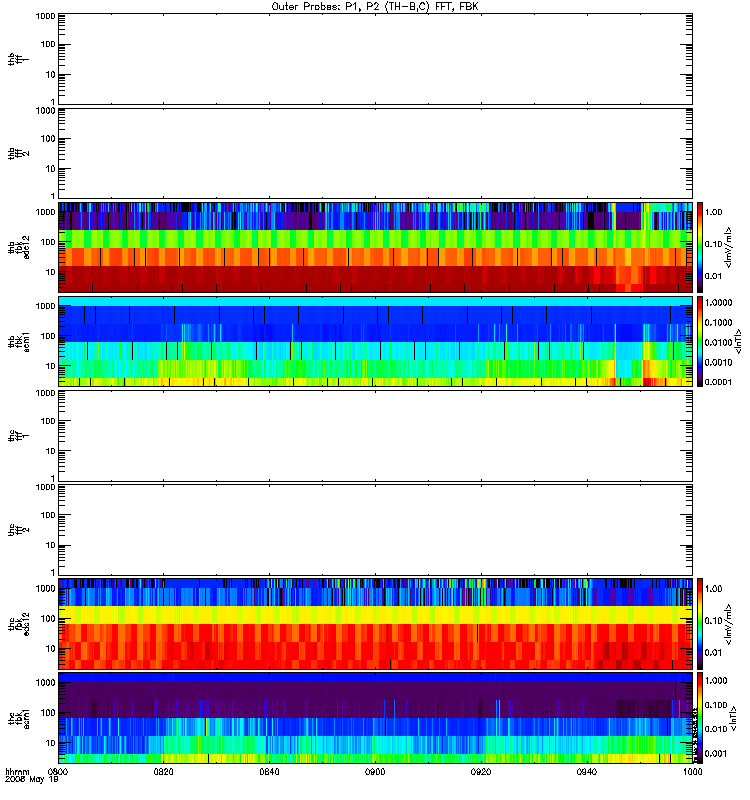This screenshot has height=800, width=750.
Task: Click the "thb fff 1" axis label
Action: pos(18,59)
